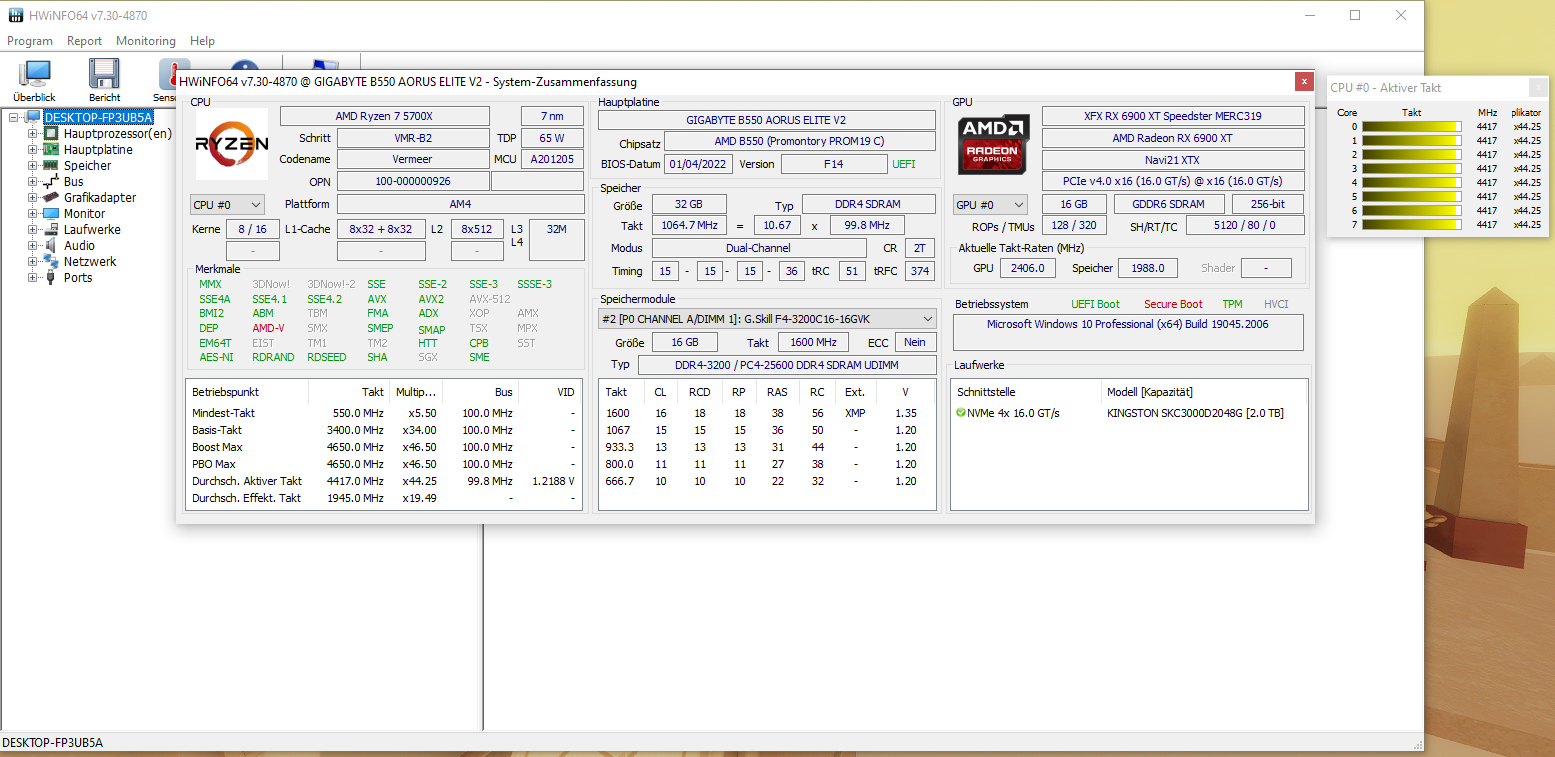Open the Report menu

(85, 41)
